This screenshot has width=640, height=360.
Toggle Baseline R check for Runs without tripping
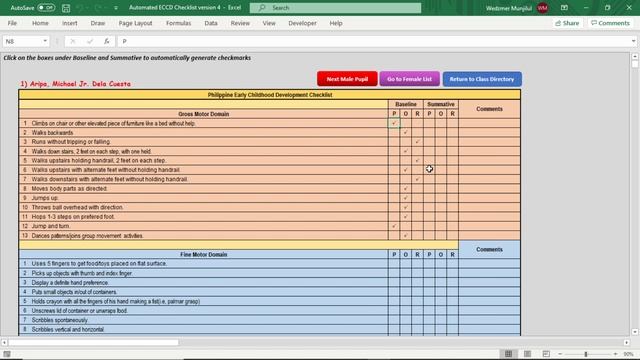click(x=417, y=142)
